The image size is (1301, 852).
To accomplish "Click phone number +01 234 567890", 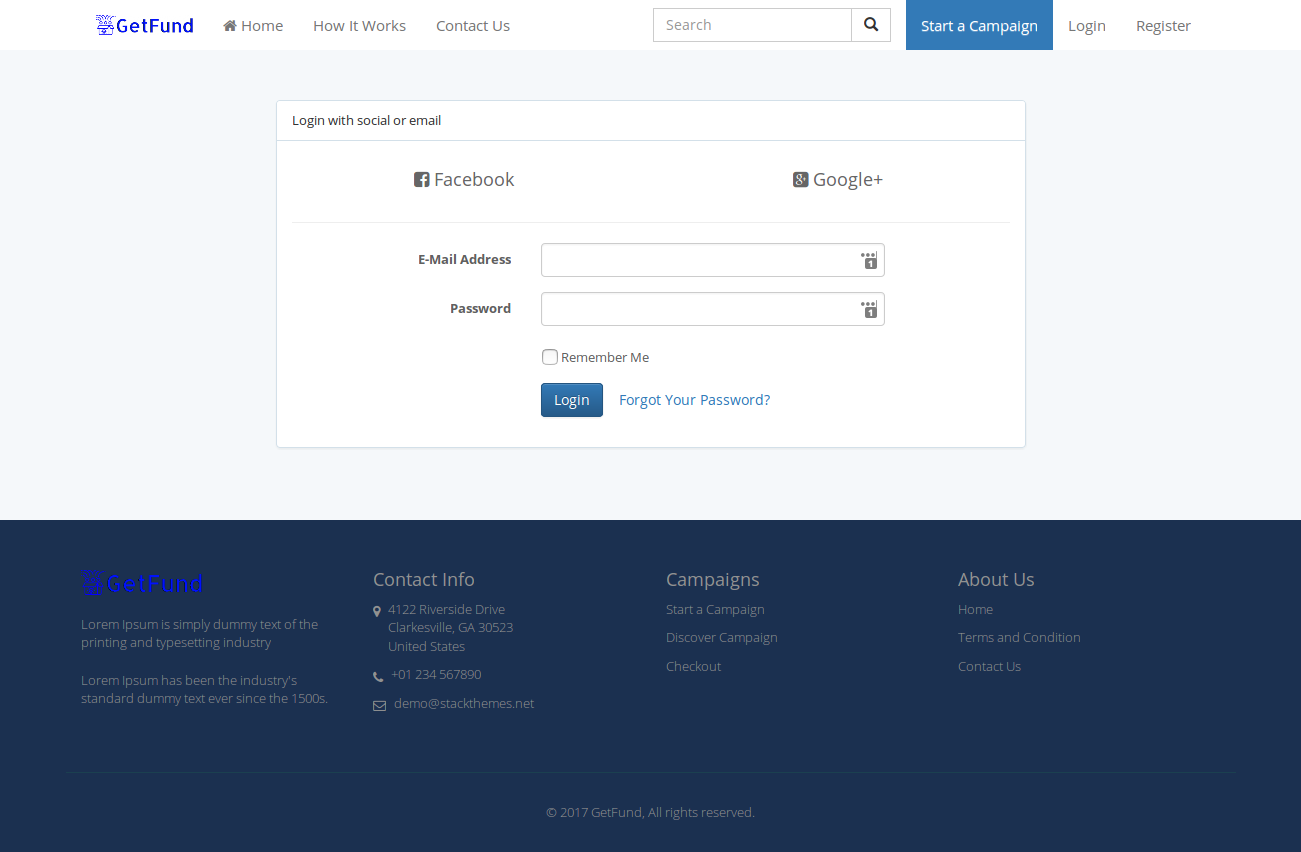I will click(x=436, y=675).
